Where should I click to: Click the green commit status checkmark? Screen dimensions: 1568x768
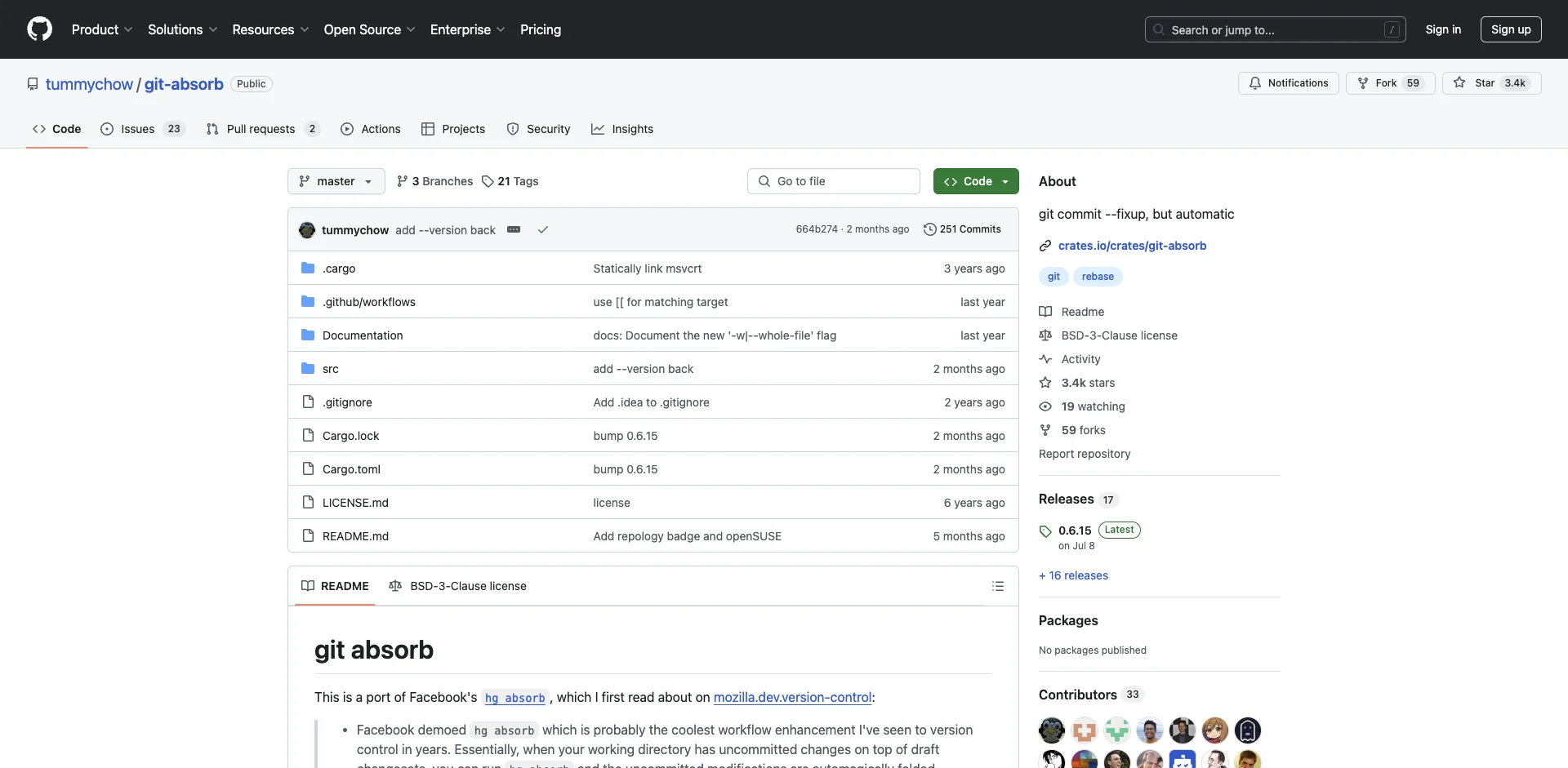[x=543, y=230]
